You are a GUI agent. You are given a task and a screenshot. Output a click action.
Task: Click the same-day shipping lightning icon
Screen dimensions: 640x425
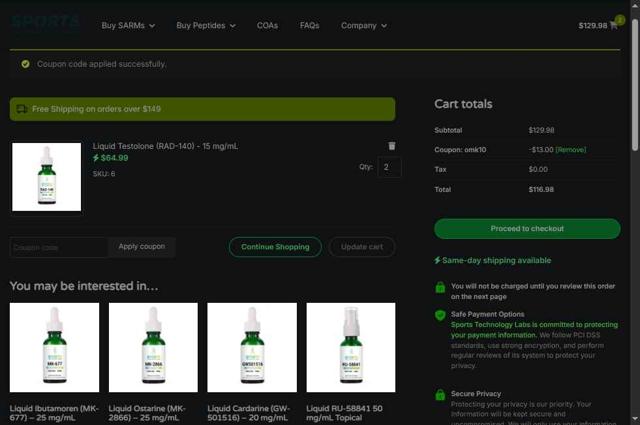(437, 260)
